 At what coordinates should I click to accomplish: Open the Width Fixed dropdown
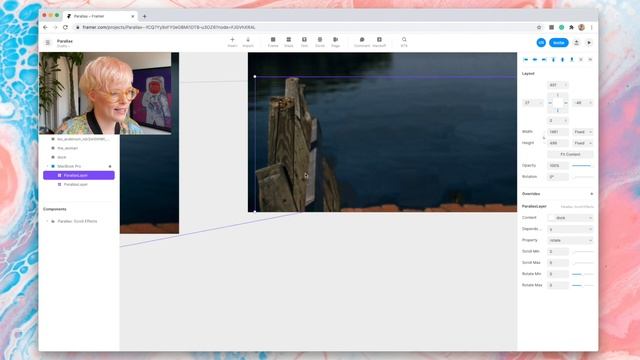click(x=582, y=132)
